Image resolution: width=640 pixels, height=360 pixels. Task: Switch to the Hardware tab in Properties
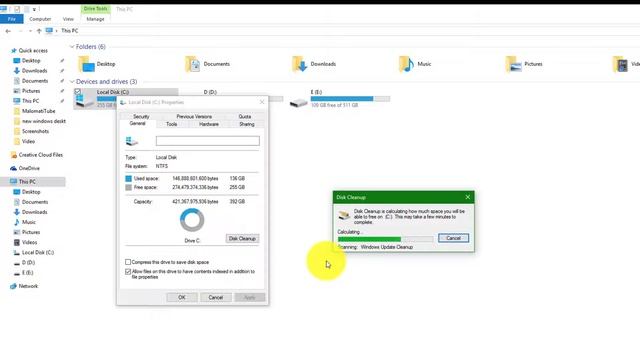pyautogui.click(x=209, y=124)
